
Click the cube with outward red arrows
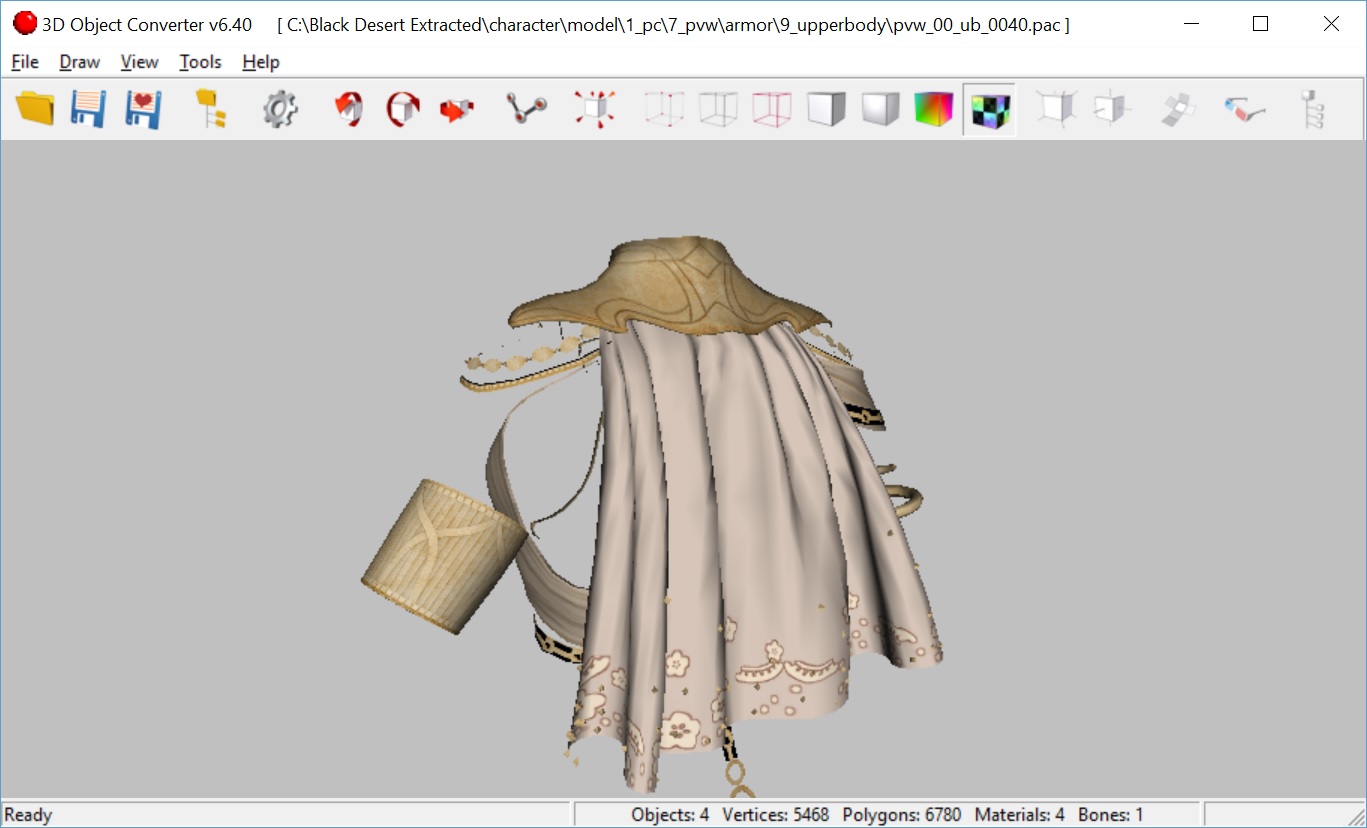pyautogui.click(x=594, y=108)
